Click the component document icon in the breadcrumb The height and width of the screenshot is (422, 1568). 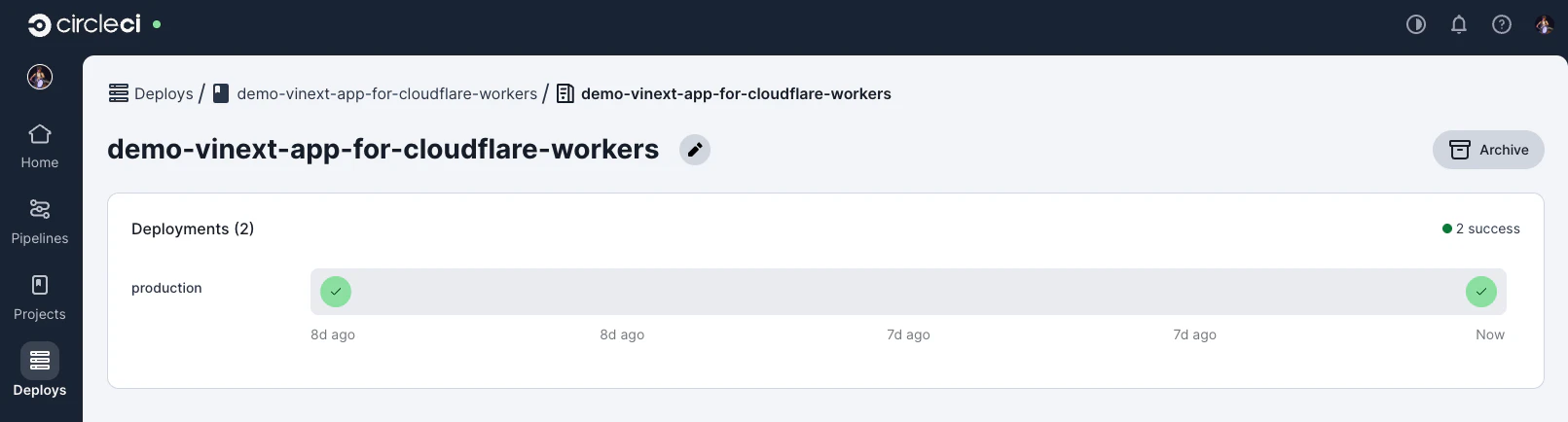click(x=565, y=93)
